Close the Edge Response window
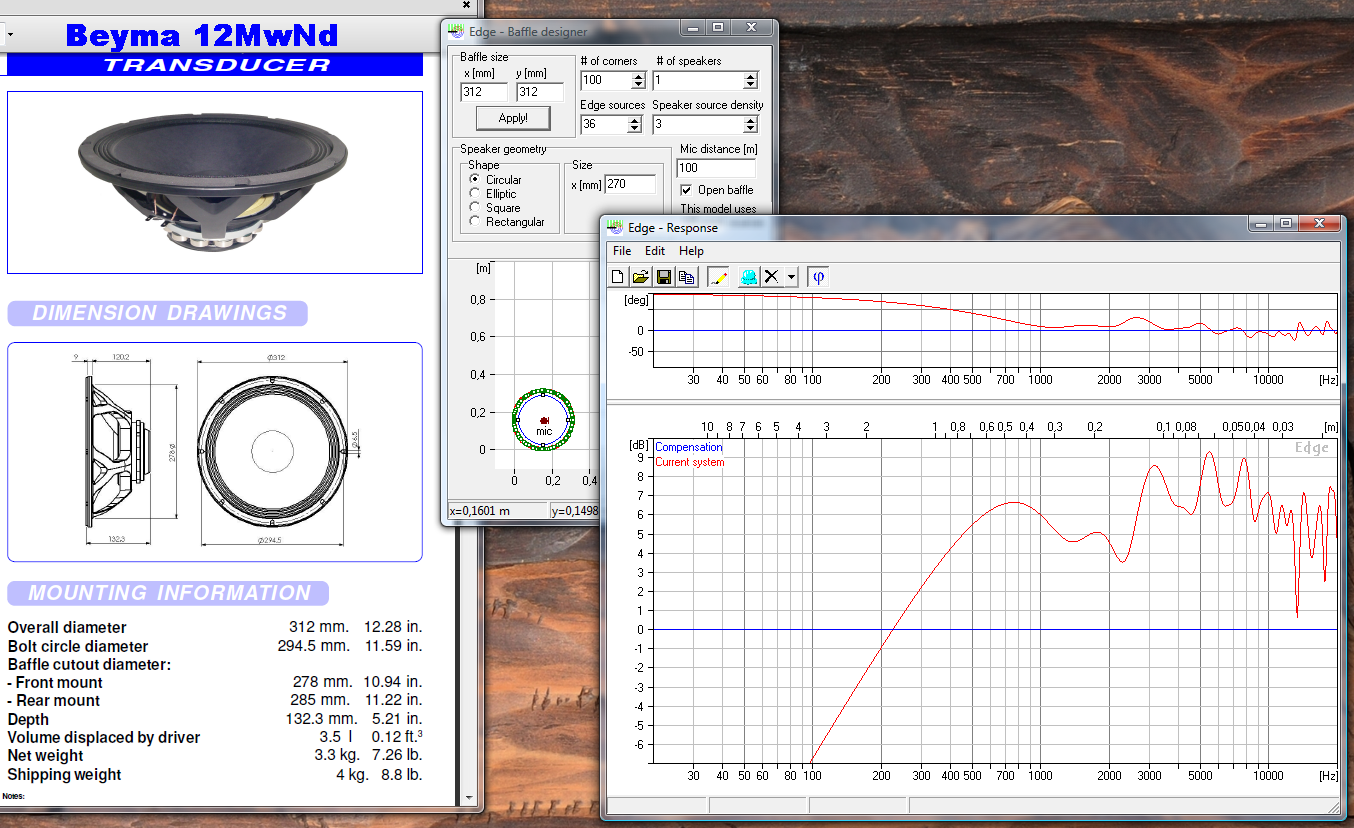Image resolution: width=1354 pixels, height=828 pixels. [x=1320, y=223]
